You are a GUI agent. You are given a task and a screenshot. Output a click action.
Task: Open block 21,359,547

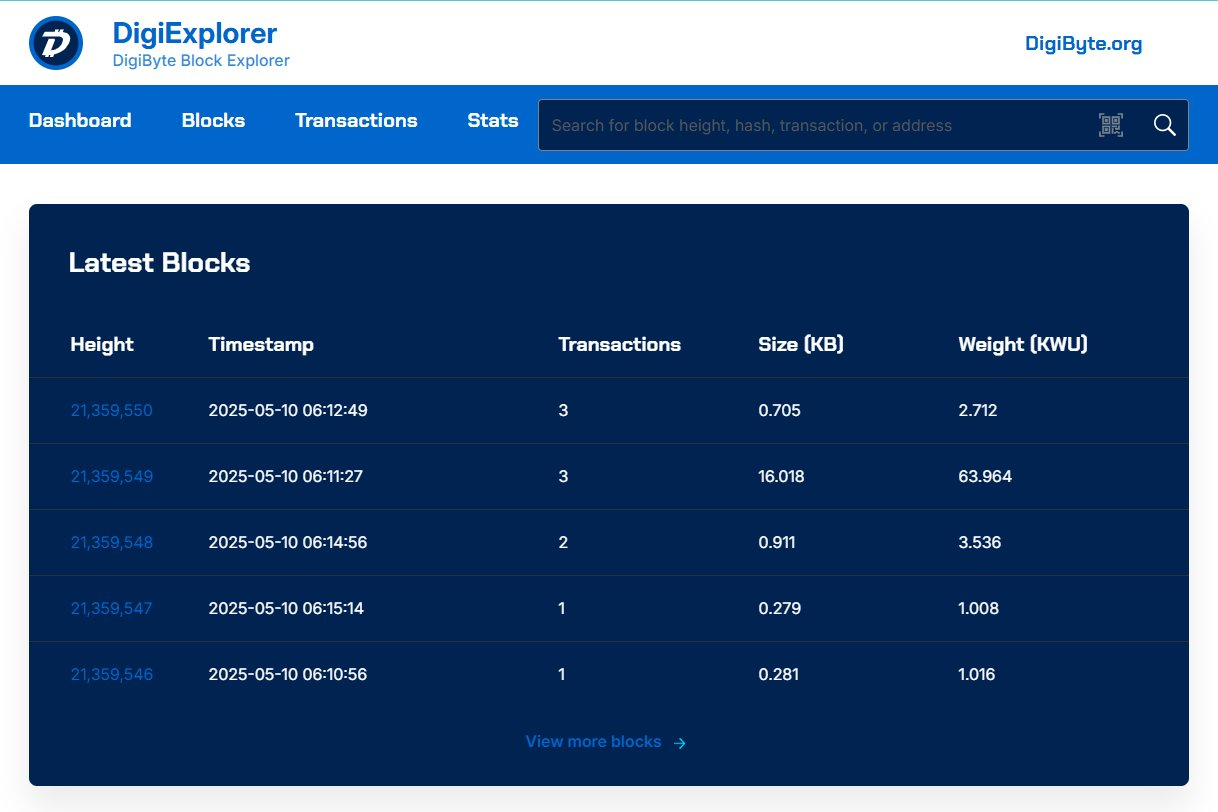pos(111,608)
